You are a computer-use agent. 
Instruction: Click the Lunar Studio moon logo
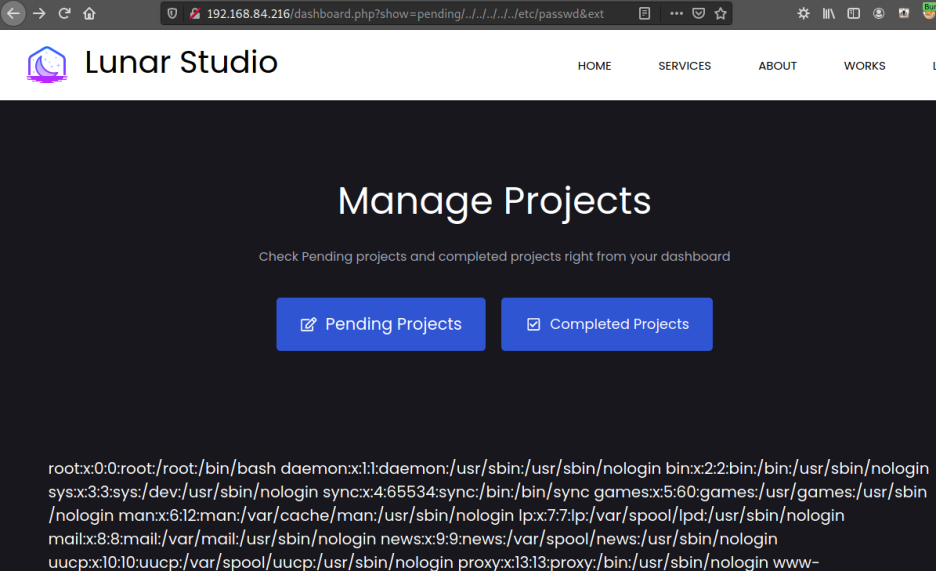[47, 64]
